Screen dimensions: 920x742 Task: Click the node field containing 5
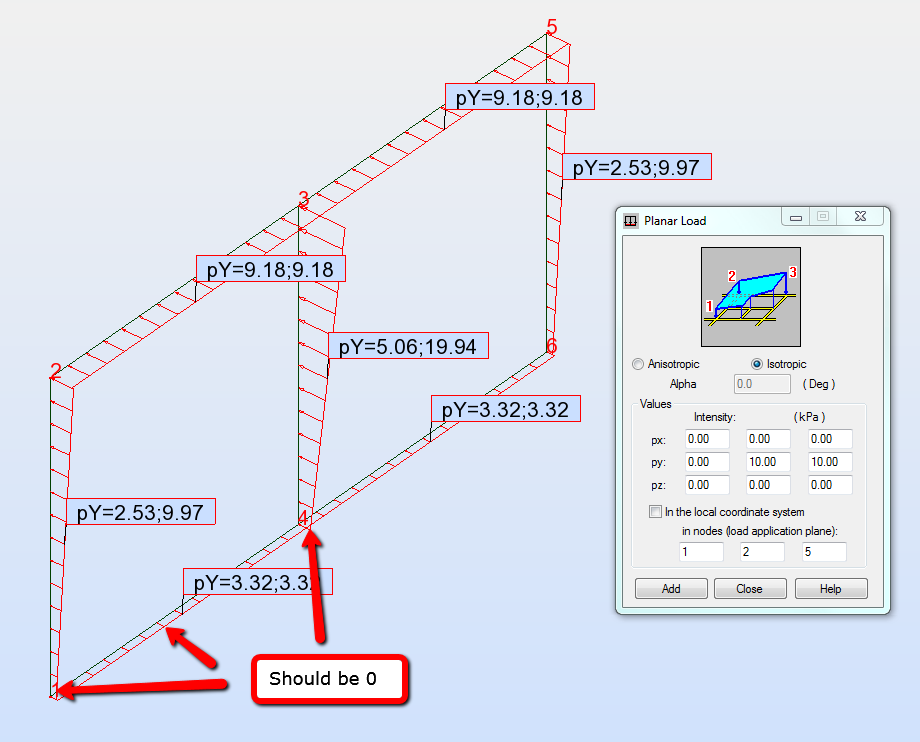pos(820,551)
